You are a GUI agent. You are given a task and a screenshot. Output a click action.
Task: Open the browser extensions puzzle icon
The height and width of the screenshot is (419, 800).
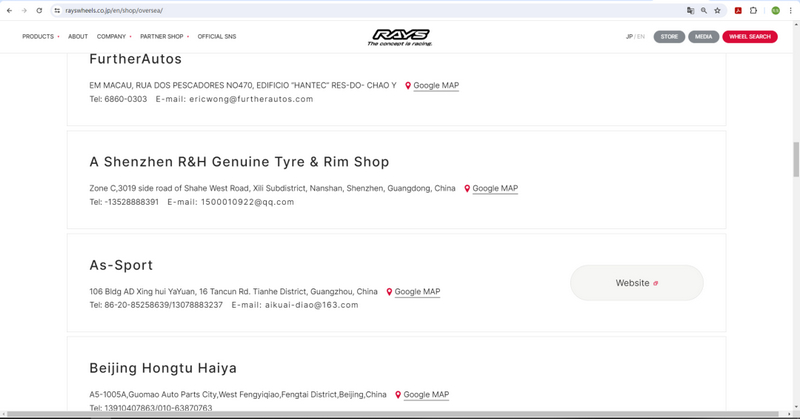point(753,10)
